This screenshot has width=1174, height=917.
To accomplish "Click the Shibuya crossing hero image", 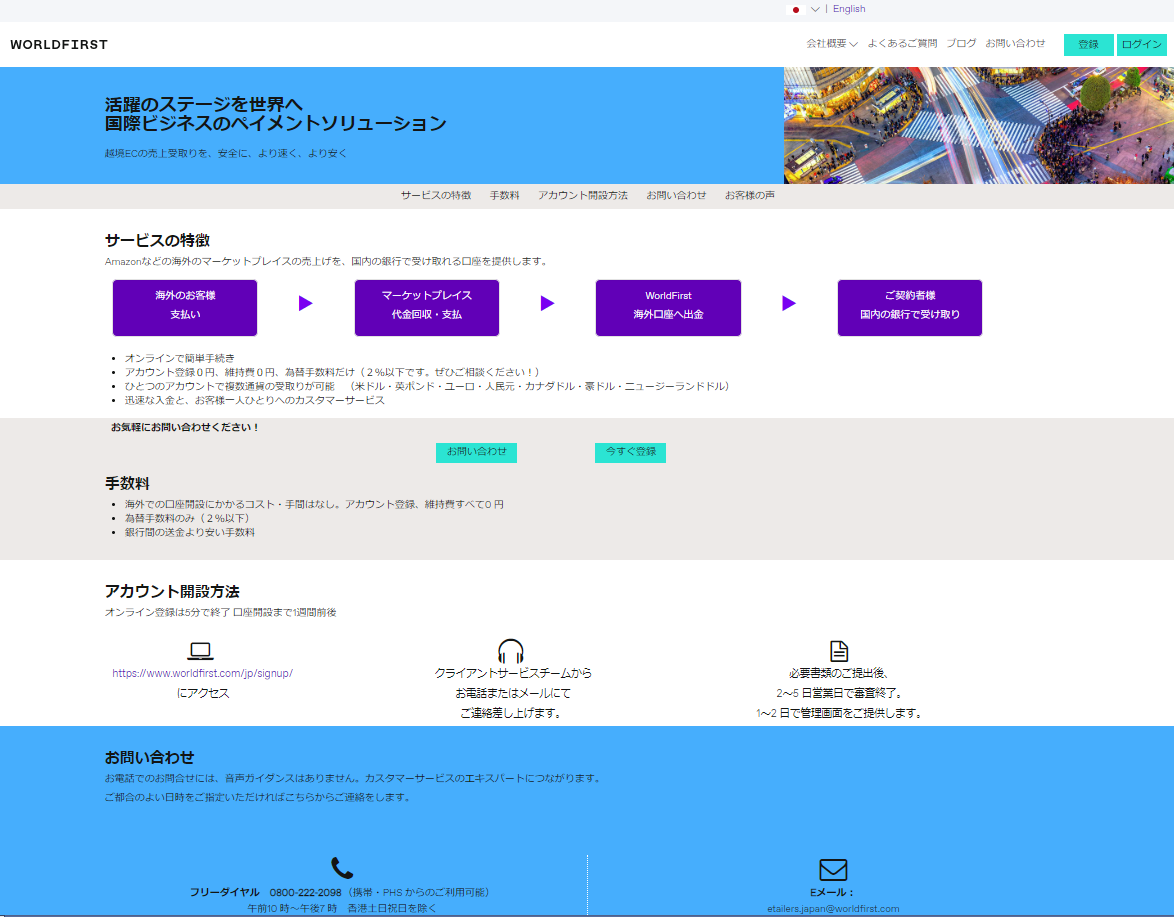I will point(979,125).
